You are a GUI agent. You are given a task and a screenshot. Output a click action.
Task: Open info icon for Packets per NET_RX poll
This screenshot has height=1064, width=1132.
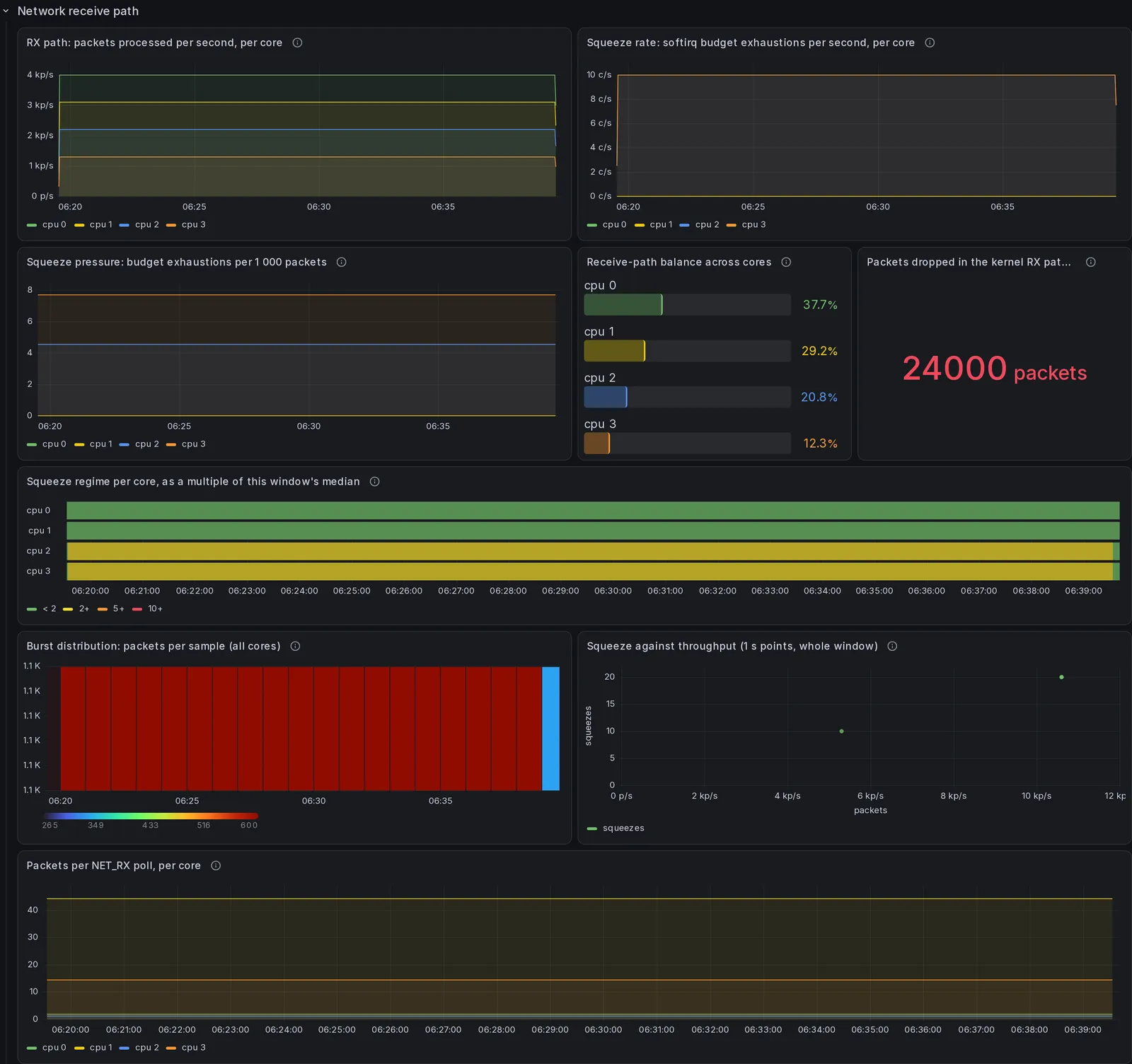216,866
